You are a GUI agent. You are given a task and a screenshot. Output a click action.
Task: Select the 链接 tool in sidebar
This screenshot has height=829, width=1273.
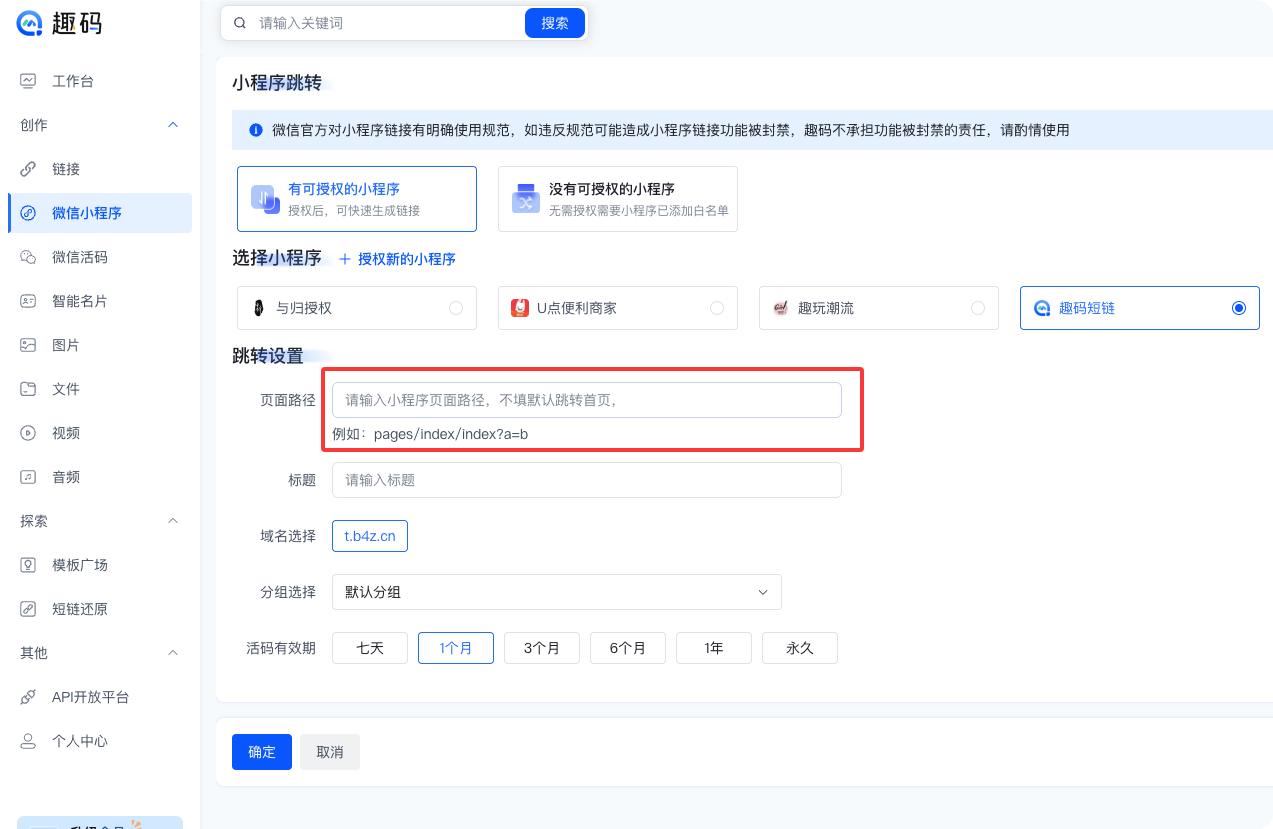click(x=65, y=169)
